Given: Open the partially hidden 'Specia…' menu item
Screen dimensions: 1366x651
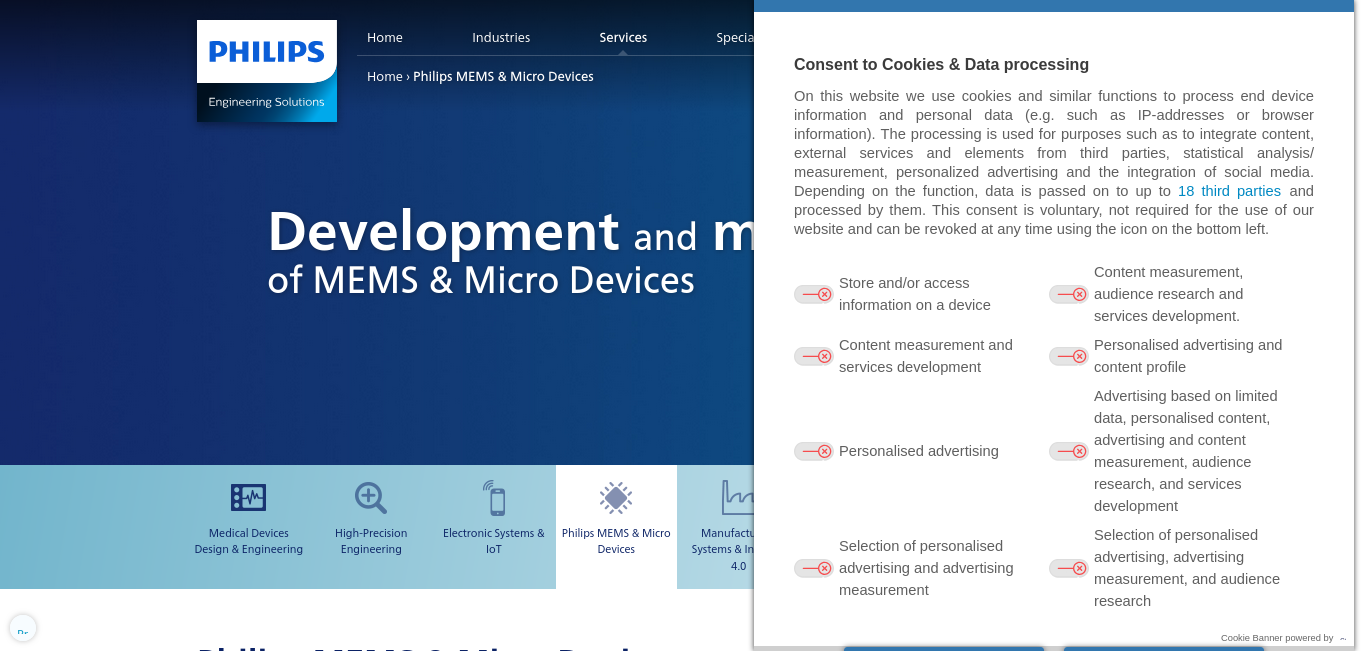Looking at the screenshot, I should click(x=735, y=37).
